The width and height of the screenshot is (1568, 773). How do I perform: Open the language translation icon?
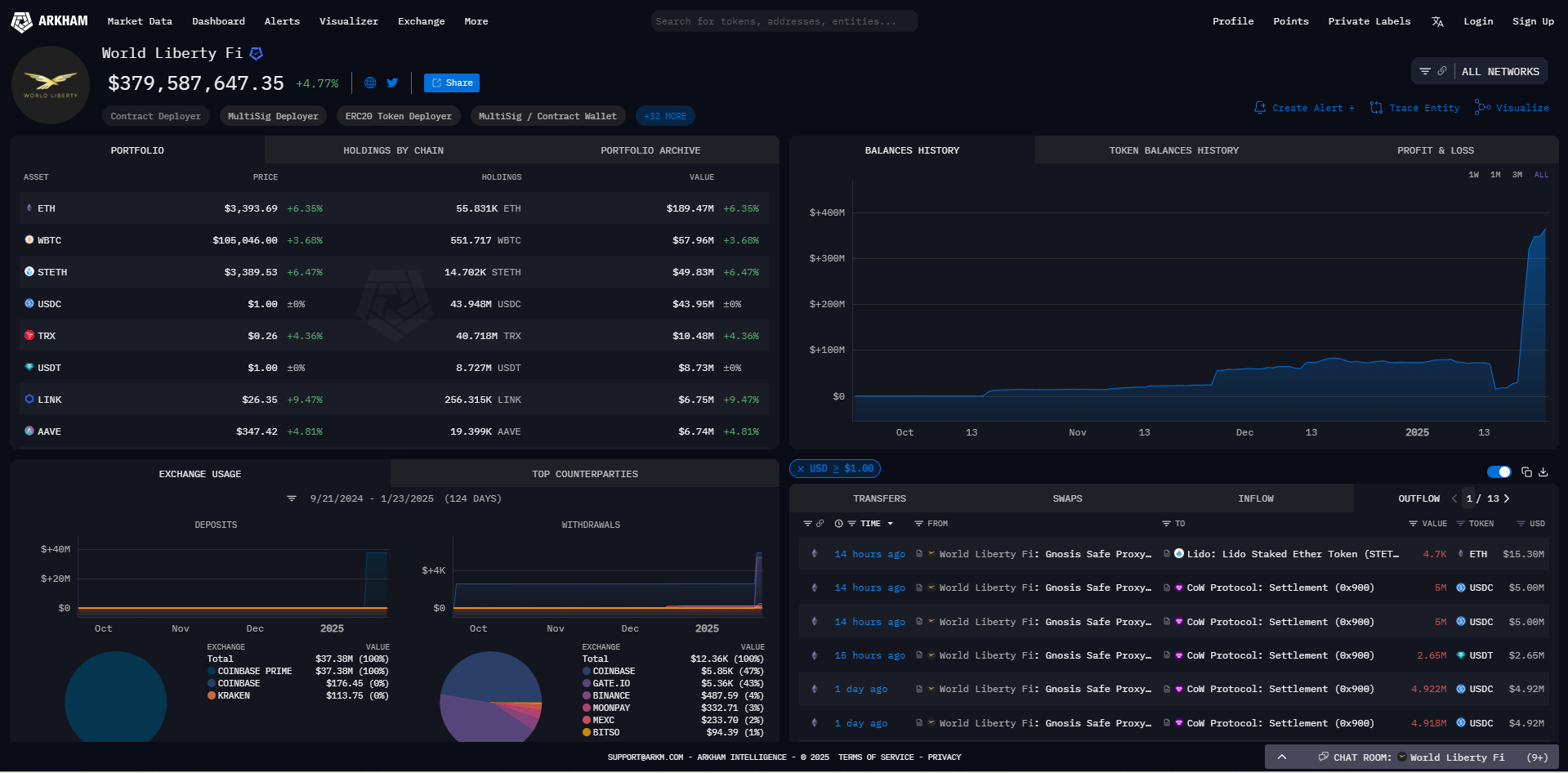point(1437,22)
